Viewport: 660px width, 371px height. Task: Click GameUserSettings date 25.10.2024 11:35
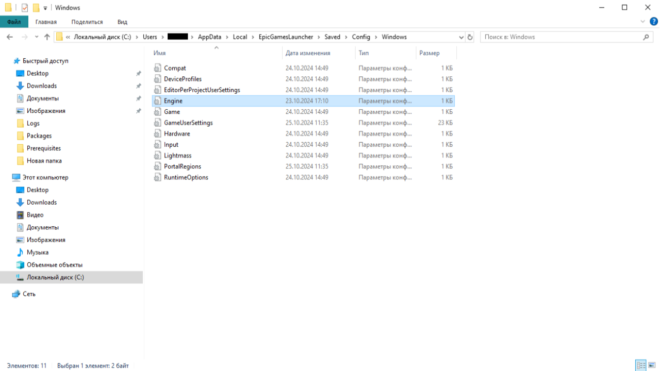(x=307, y=123)
